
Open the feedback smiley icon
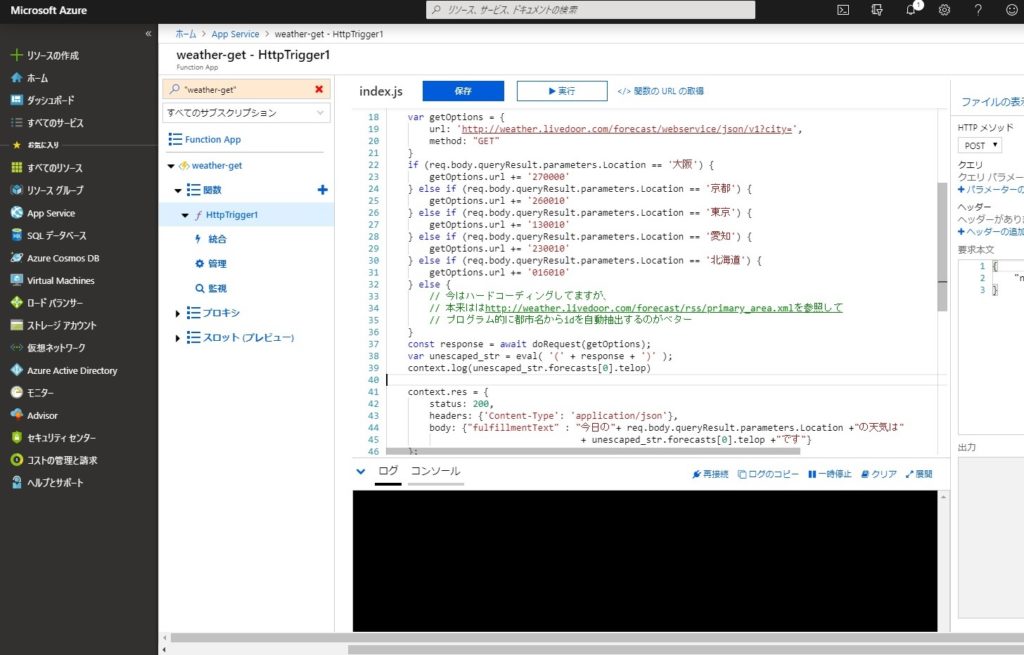tap(1012, 10)
